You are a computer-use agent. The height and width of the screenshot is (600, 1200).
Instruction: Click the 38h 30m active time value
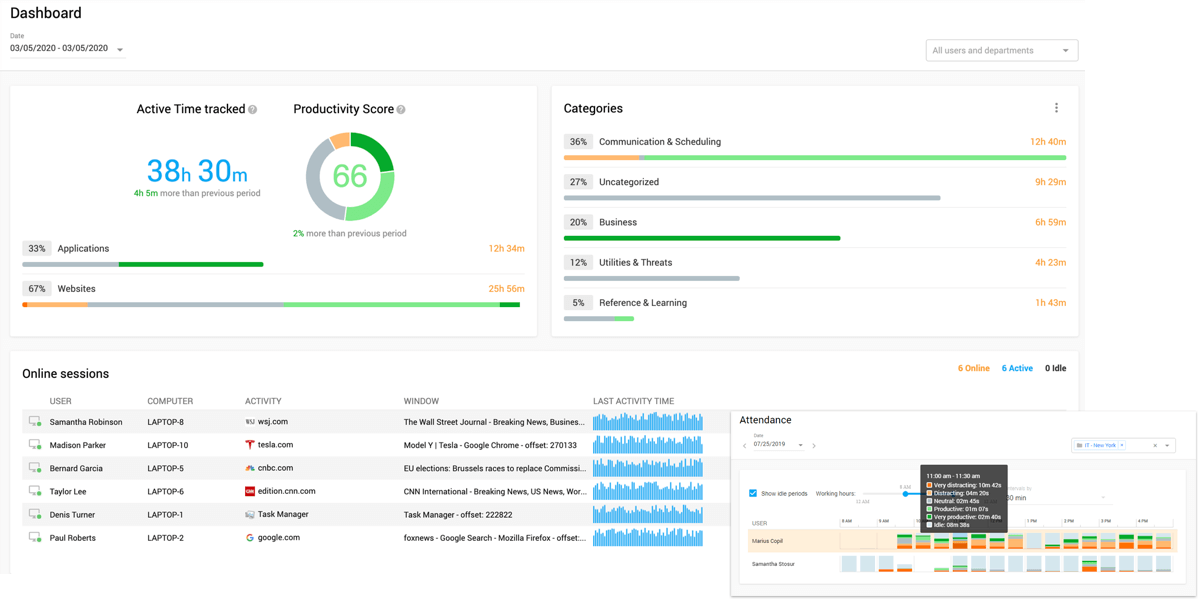[197, 171]
